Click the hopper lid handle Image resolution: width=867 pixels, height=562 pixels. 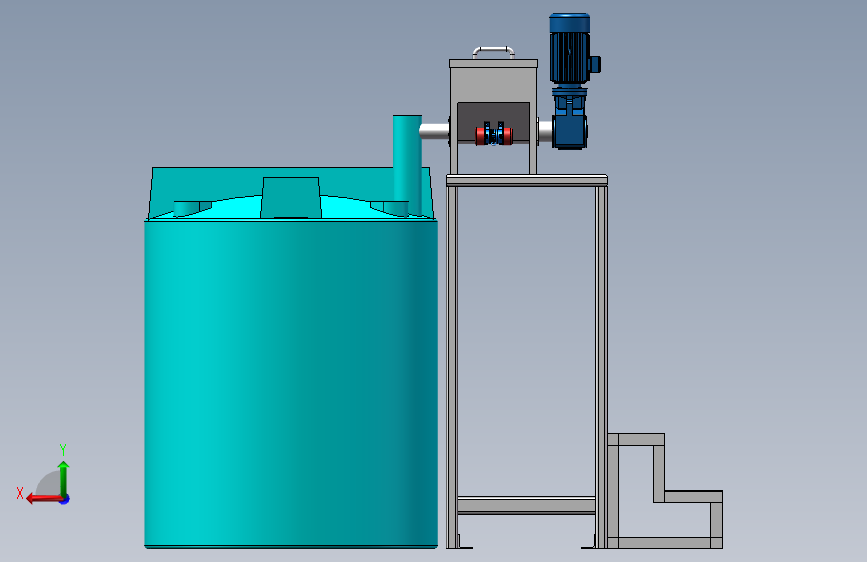pos(493,52)
